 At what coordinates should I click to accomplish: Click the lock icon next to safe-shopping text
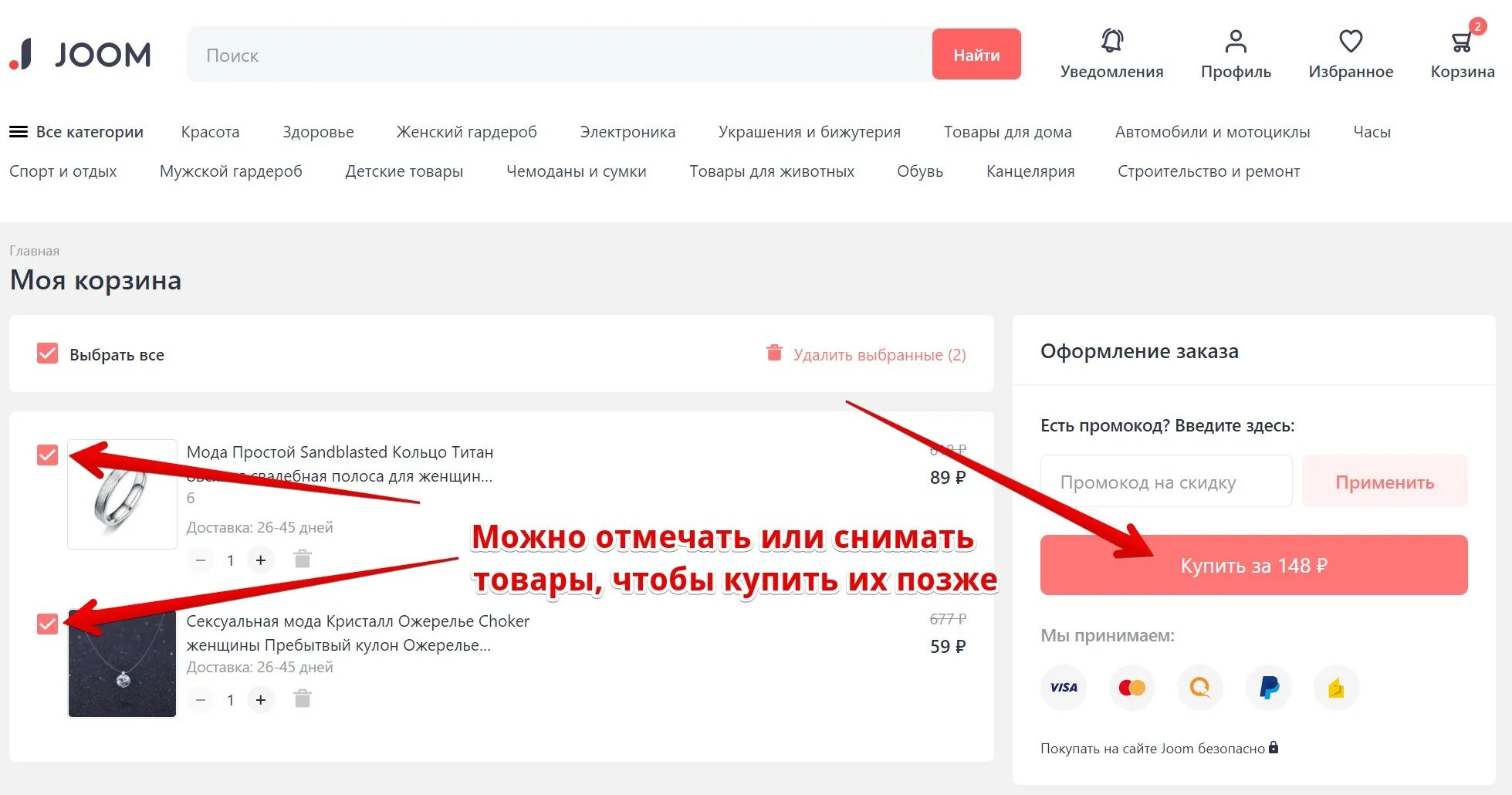coord(1274,747)
